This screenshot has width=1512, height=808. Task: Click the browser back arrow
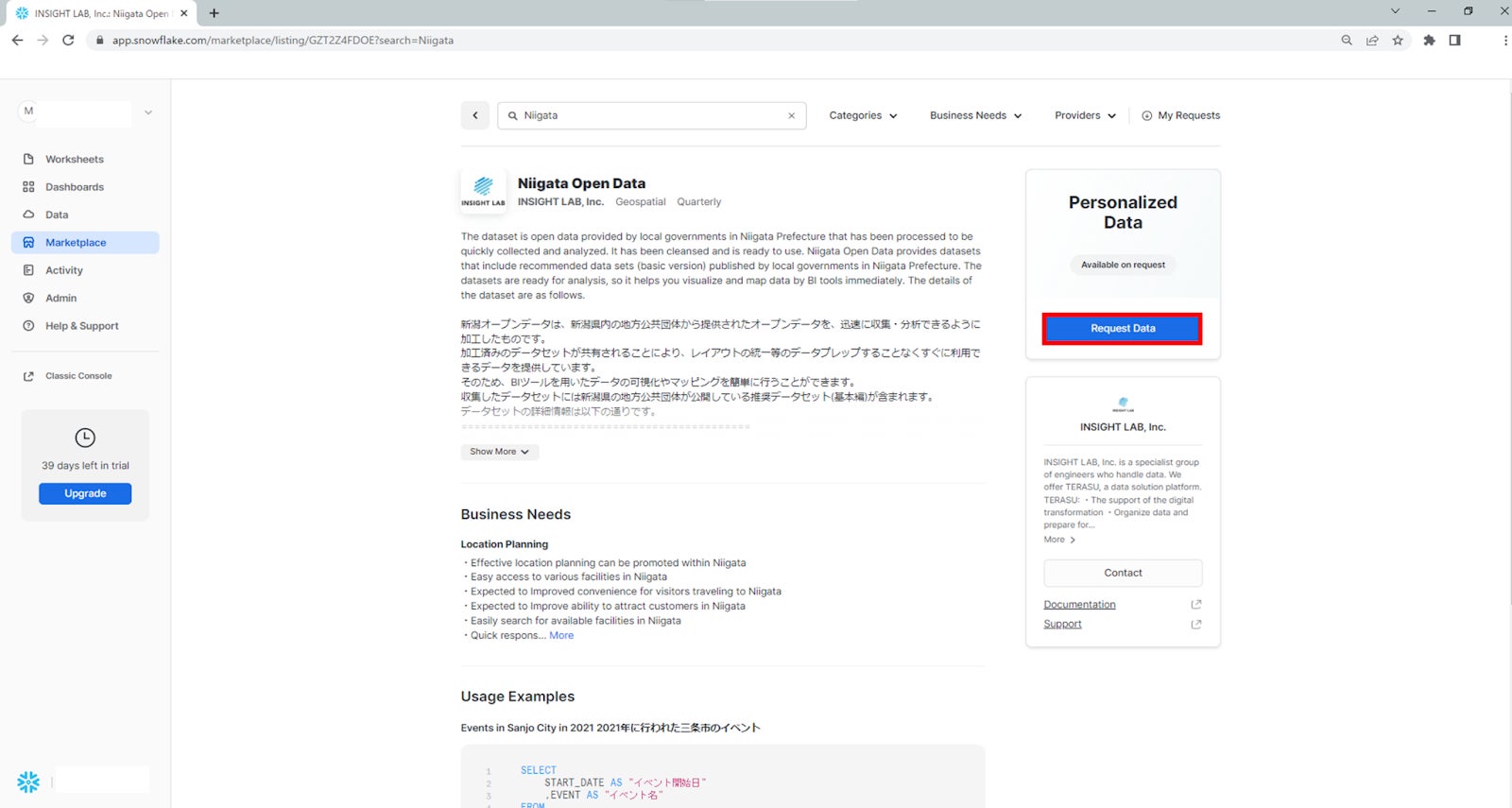tap(17, 40)
